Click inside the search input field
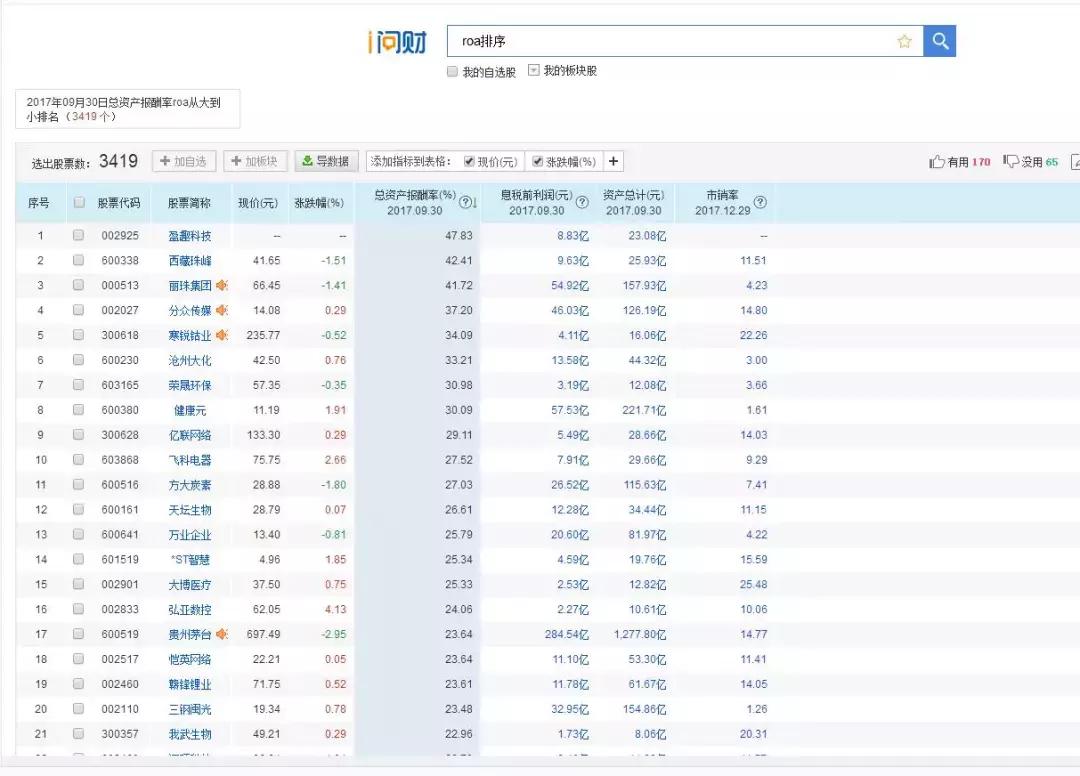 click(650, 40)
